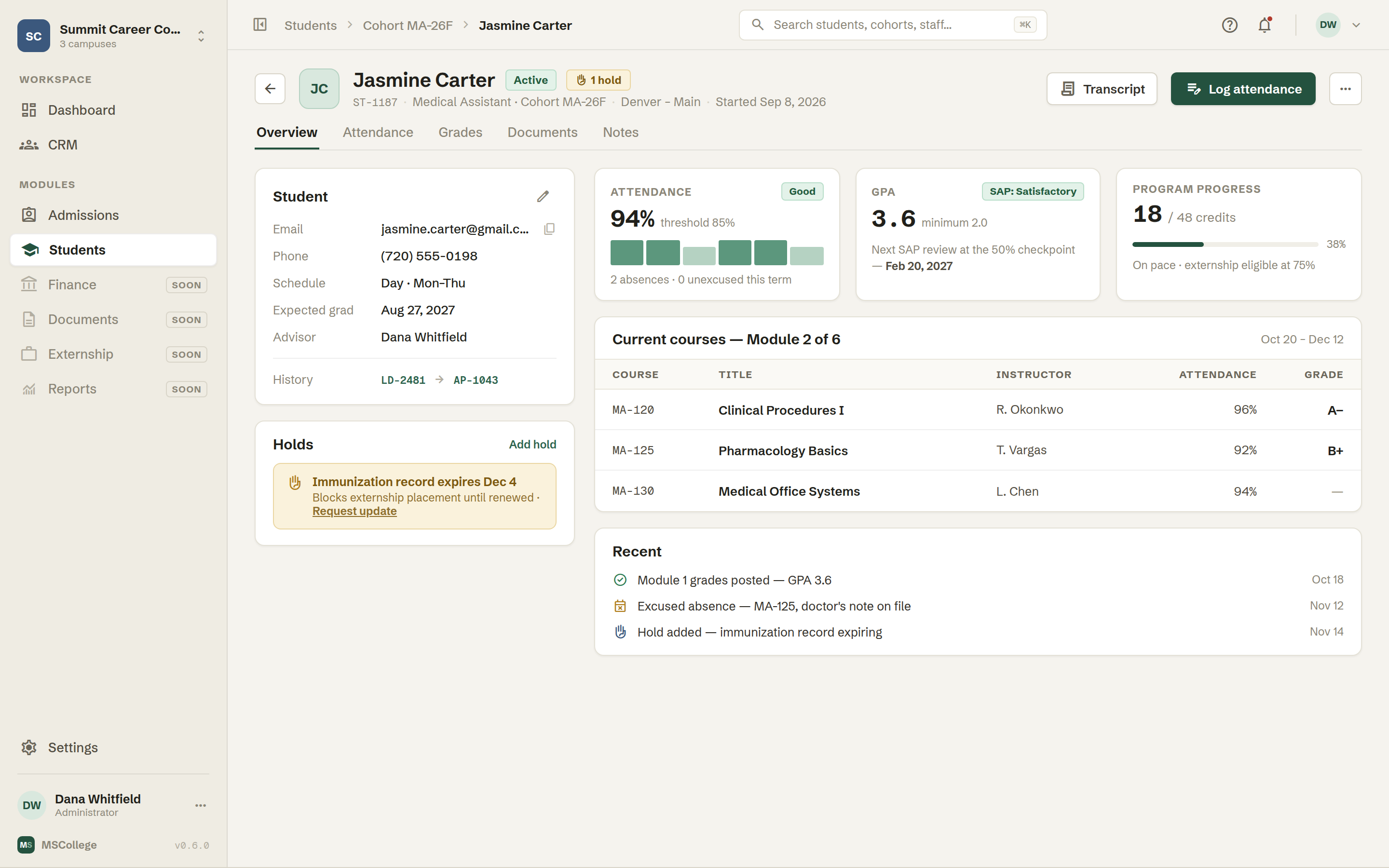Open the student more options ellipsis

tap(1346, 88)
